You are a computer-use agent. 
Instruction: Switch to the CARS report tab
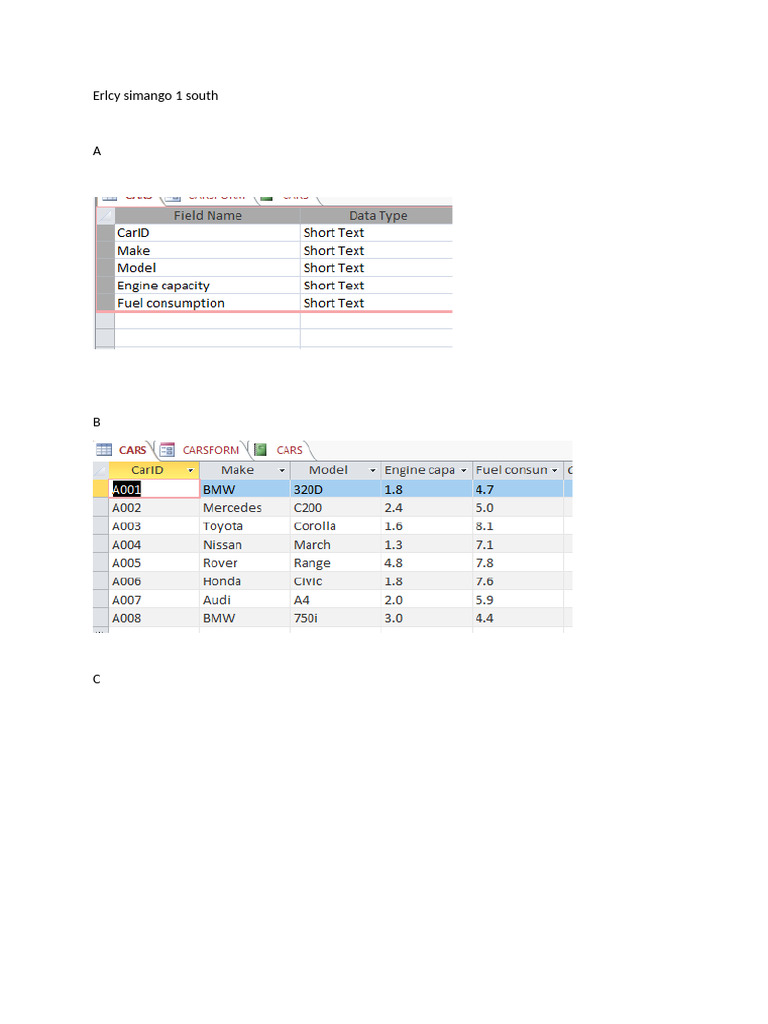[289, 450]
